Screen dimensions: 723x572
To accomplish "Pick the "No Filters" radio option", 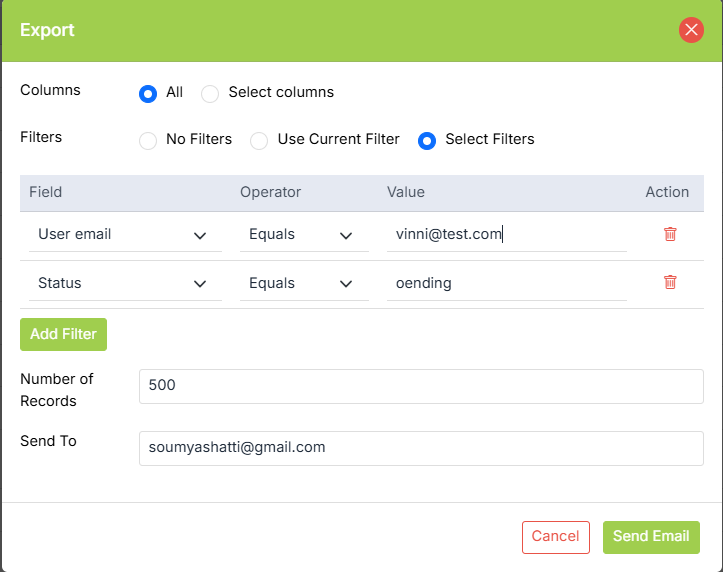I will click(148, 140).
